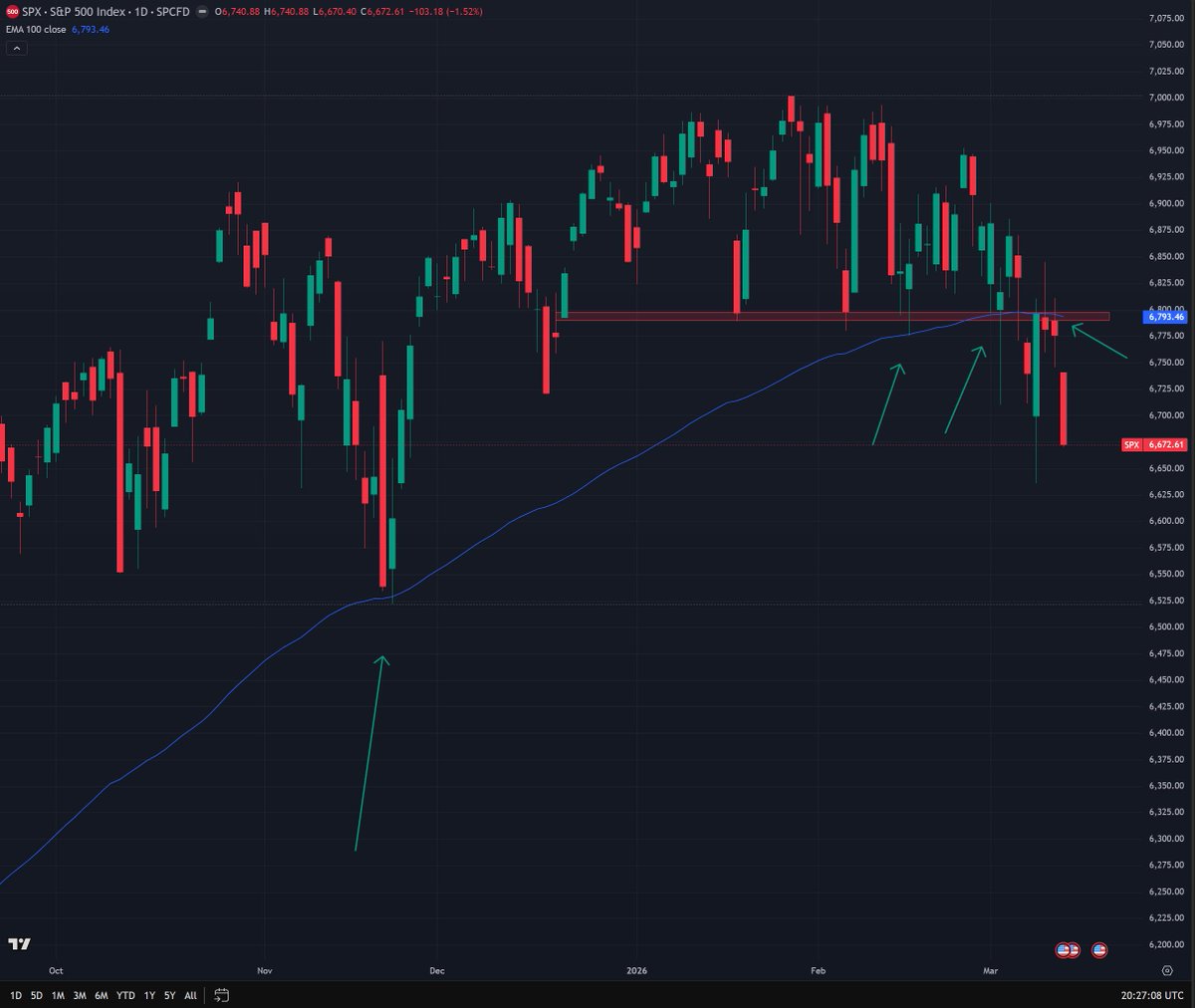Click the low value L6,670.40

pos(335,12)
